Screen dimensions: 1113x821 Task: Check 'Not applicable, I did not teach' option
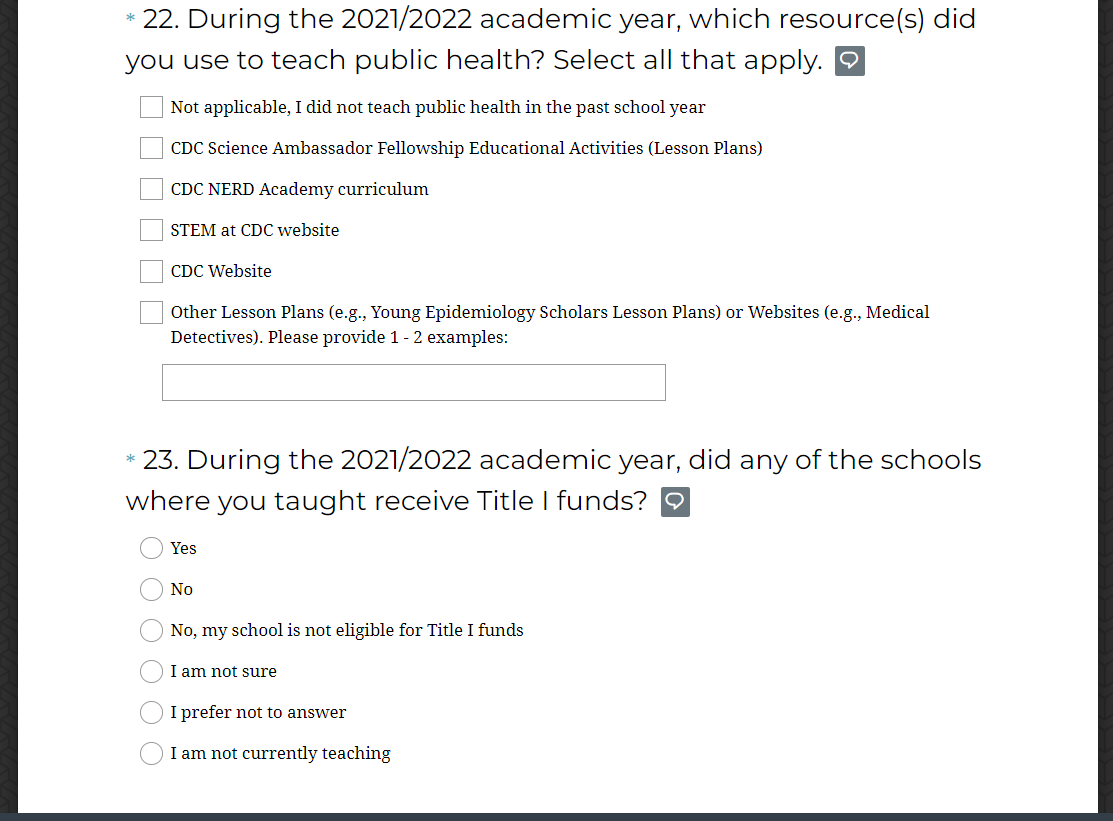pyautogui.click(x=151, y=107)
